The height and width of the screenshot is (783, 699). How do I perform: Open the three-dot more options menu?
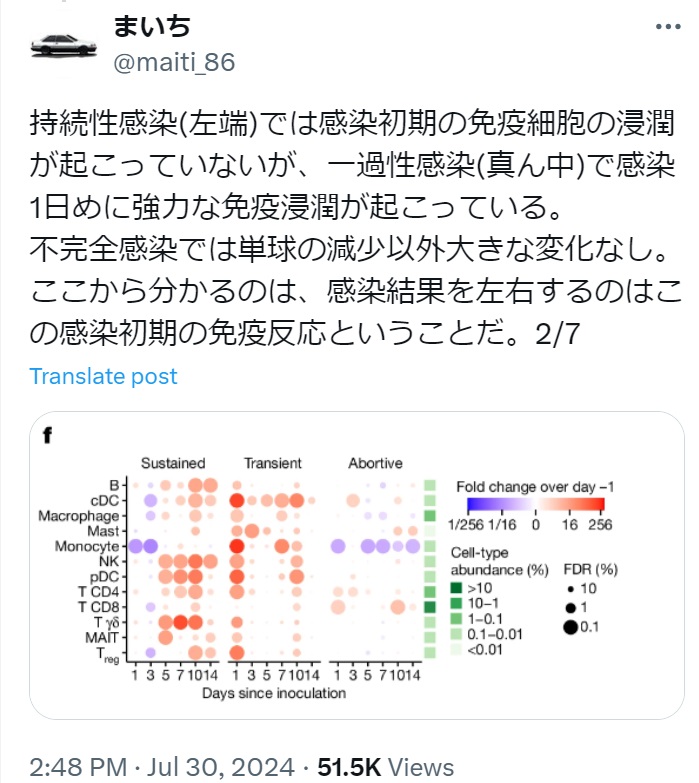[x=662, y=27]
